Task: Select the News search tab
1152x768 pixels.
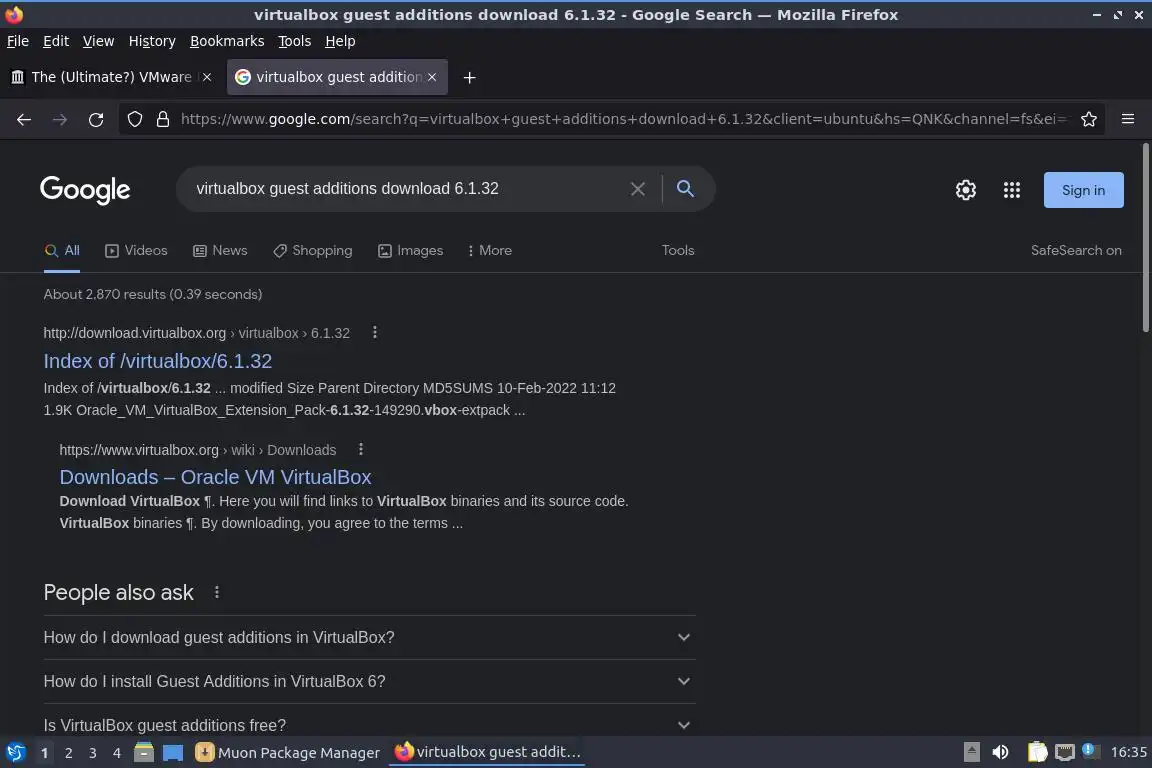Action: (x=220, y=251)
